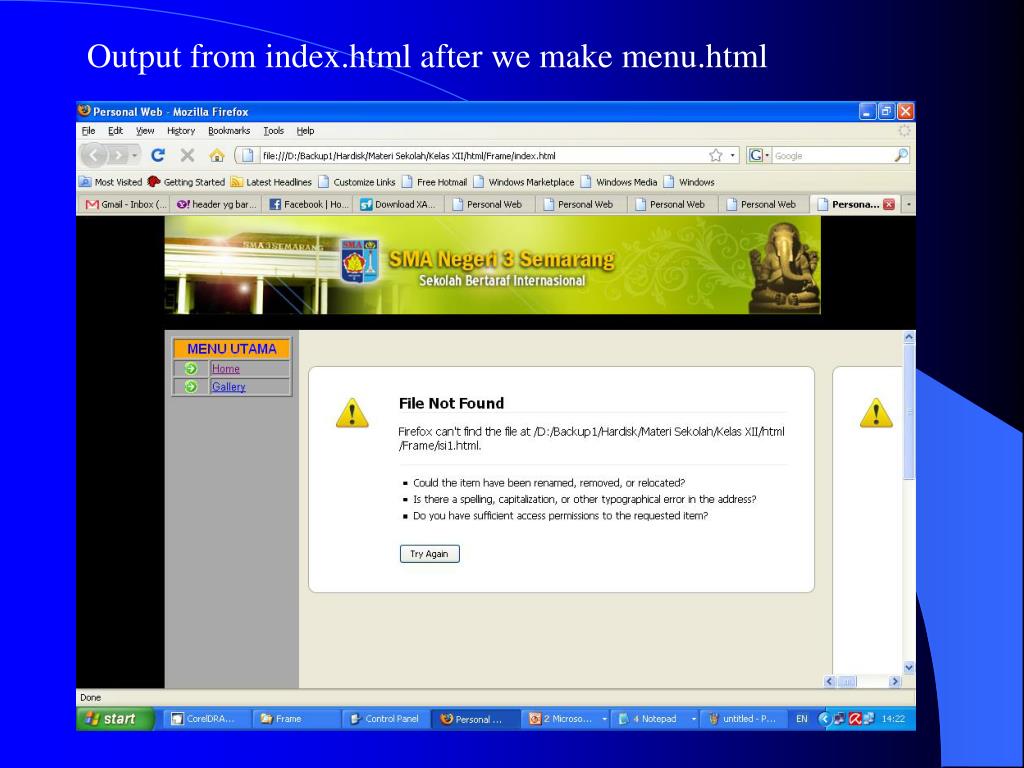Open Latest Headlines feed bookmark
The image size is (1024, 768).
[x=271, y=182]
